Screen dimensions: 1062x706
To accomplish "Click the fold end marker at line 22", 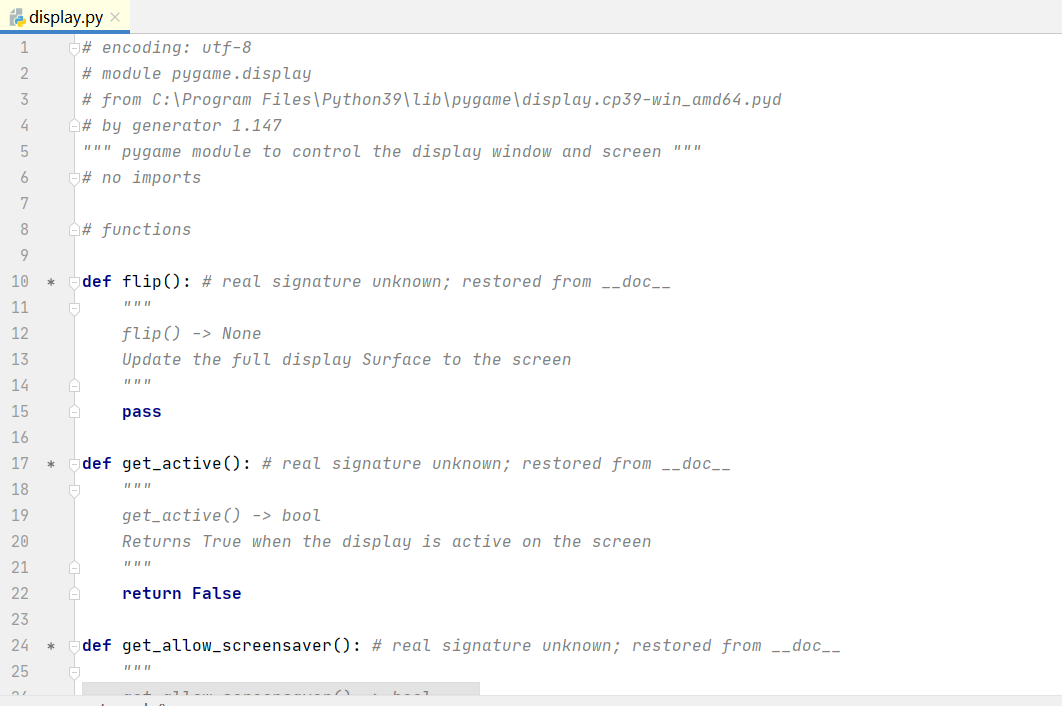I will click(75, 594).
